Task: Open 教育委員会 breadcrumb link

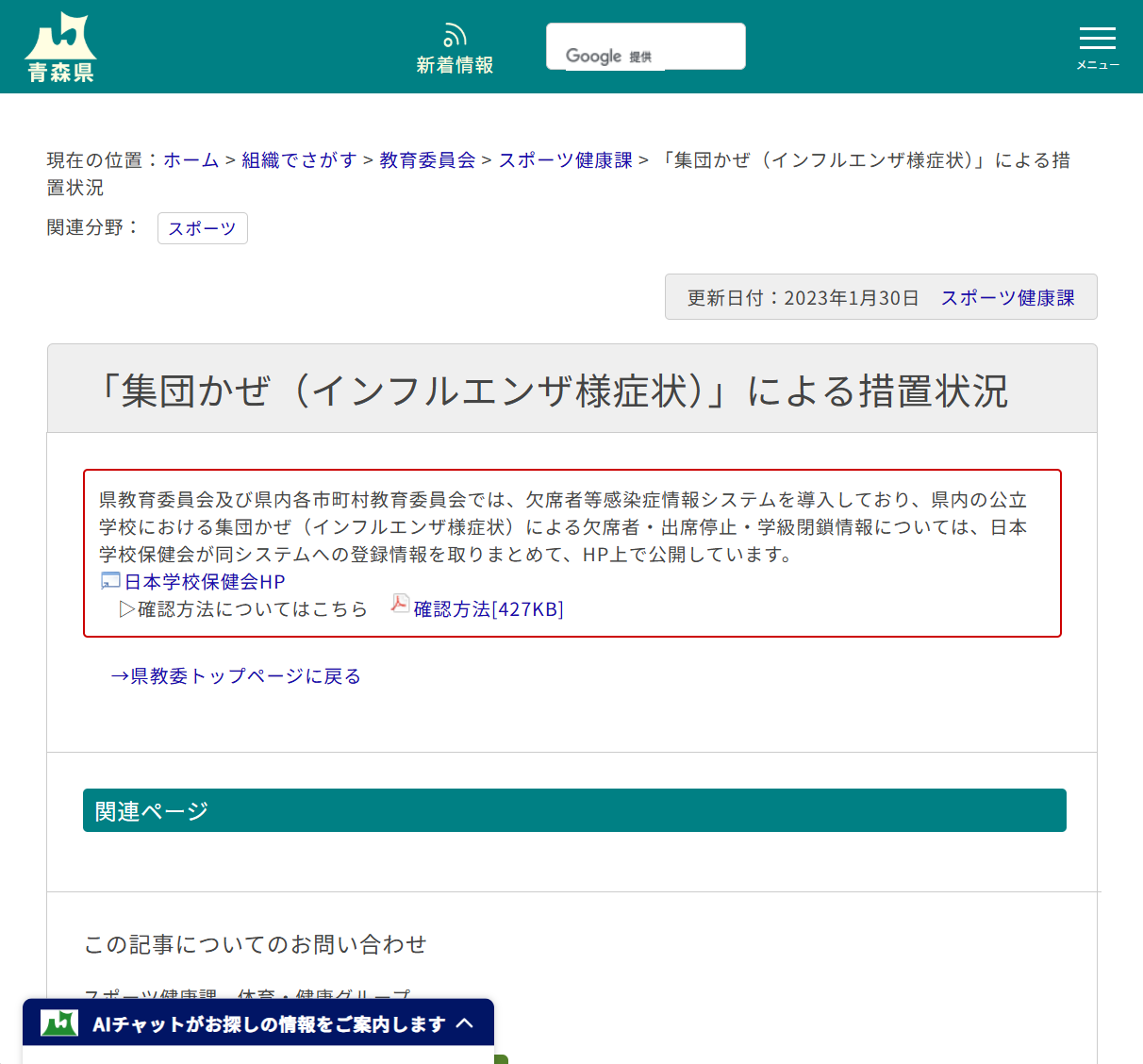Action: click(x=426, y=160)
